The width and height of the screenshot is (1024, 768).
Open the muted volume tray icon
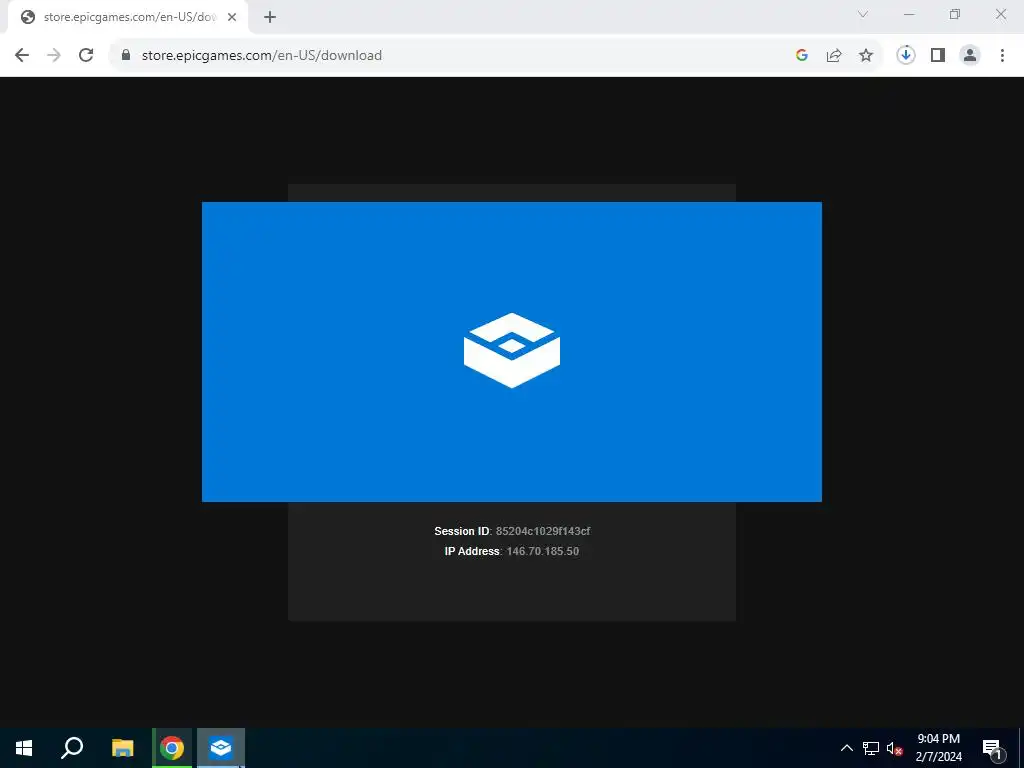(x=894, y=748)
